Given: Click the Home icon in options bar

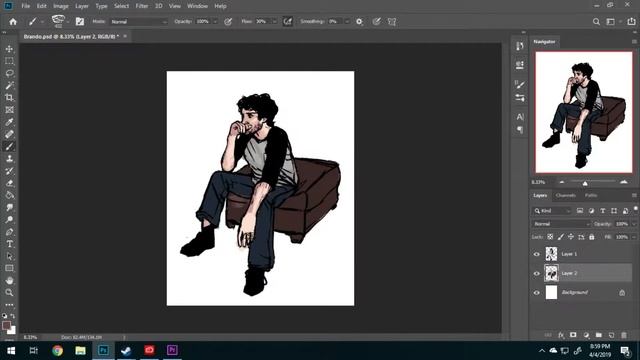Looking at the screenshot, I should pos(13,22).
